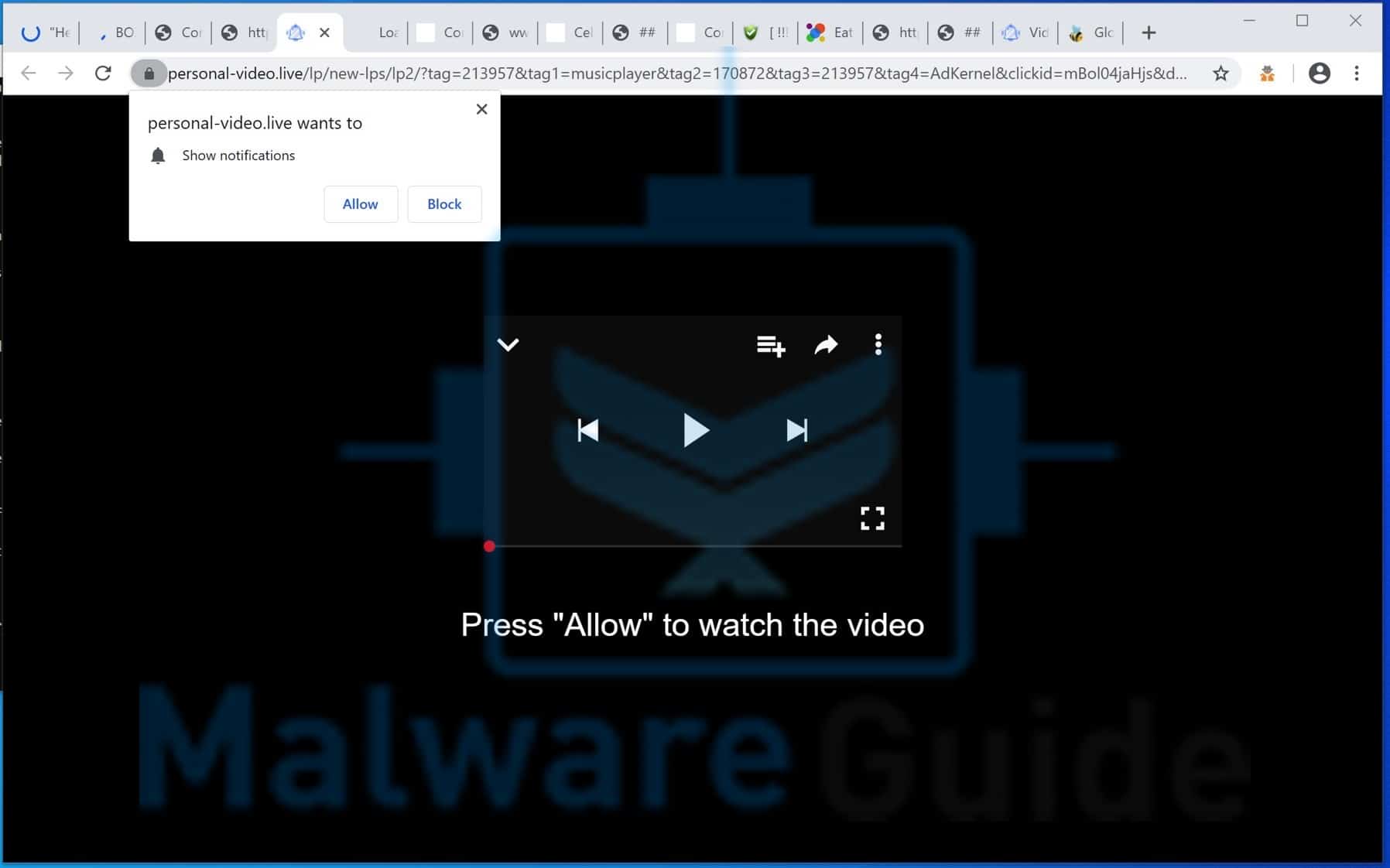Image resolution: width=1390 pixels, height=868 pixels.
Task: Block the notification request
Action: point(443,203)
